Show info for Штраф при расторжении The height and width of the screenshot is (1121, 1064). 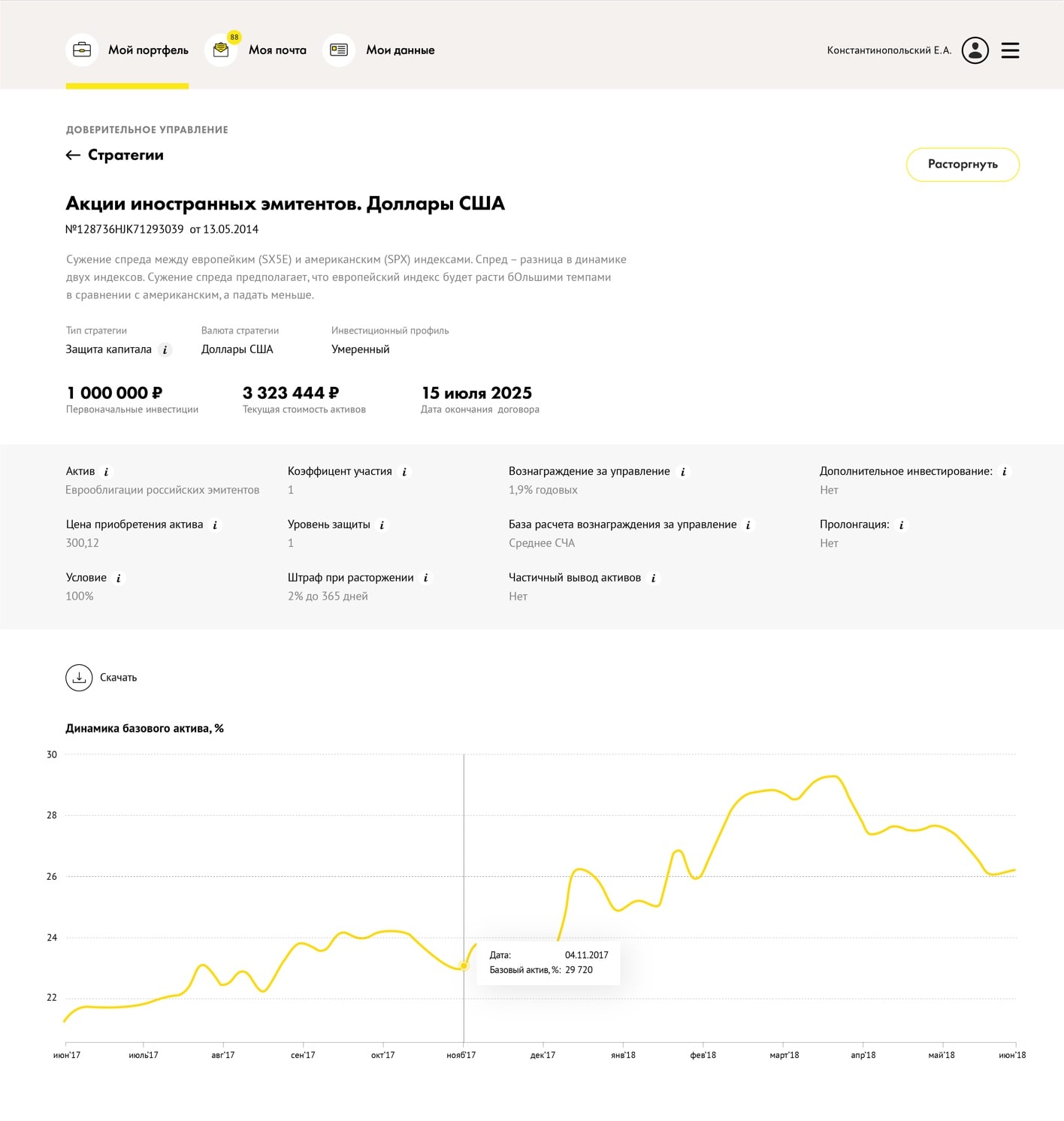coord(426,579)
